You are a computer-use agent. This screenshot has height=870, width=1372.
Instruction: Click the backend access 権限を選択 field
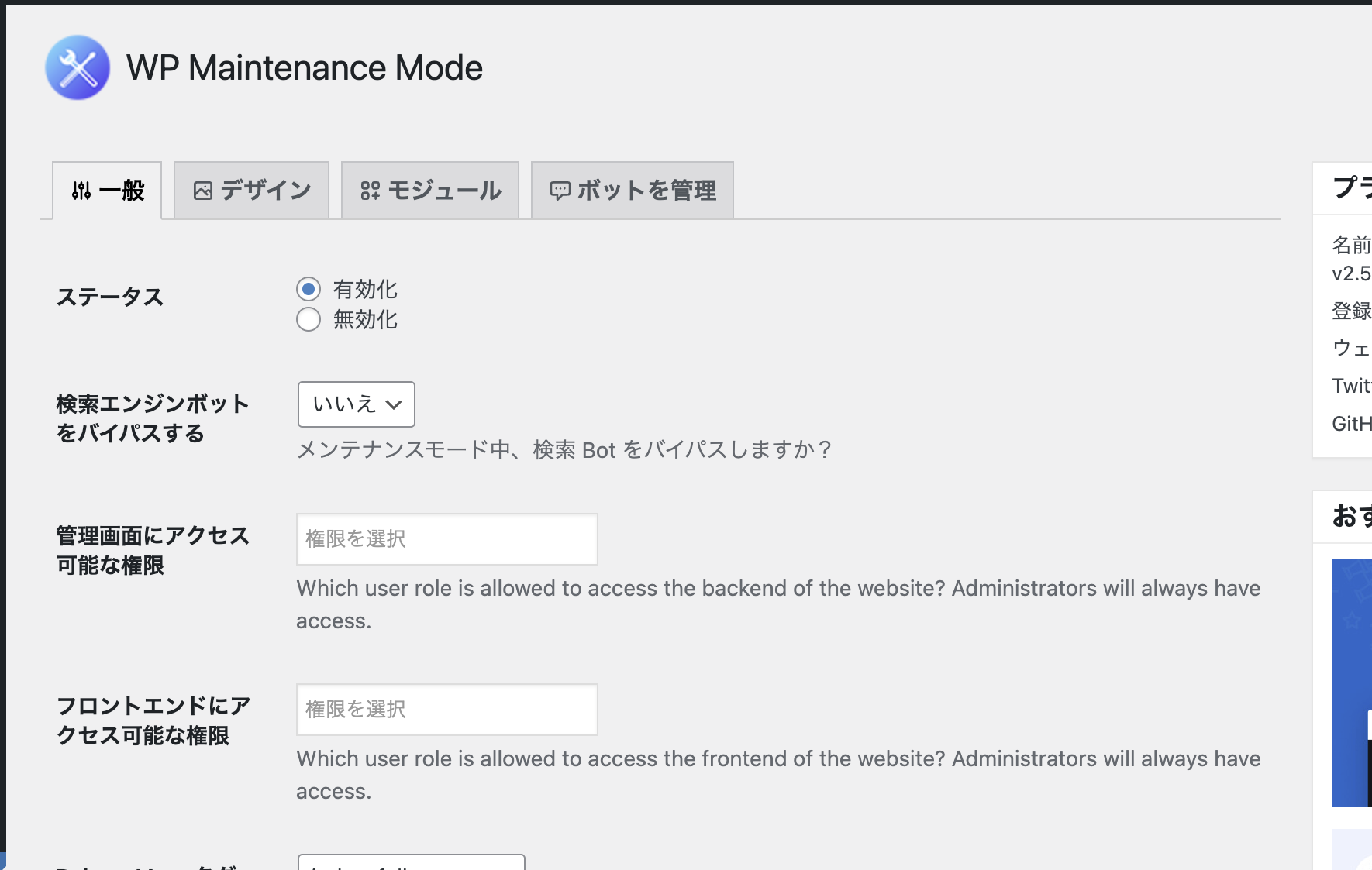coord(447,539)
